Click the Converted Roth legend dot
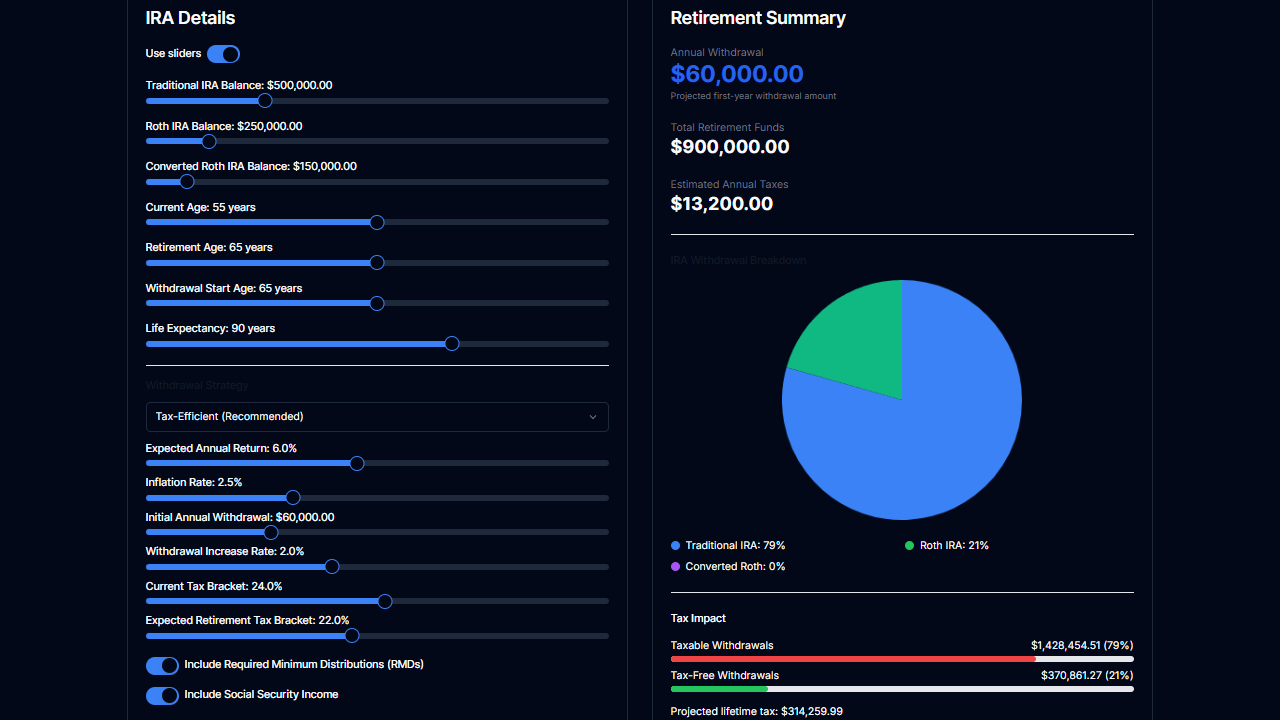The width and height of the screenshot is (1280, 720). point(675,567)
